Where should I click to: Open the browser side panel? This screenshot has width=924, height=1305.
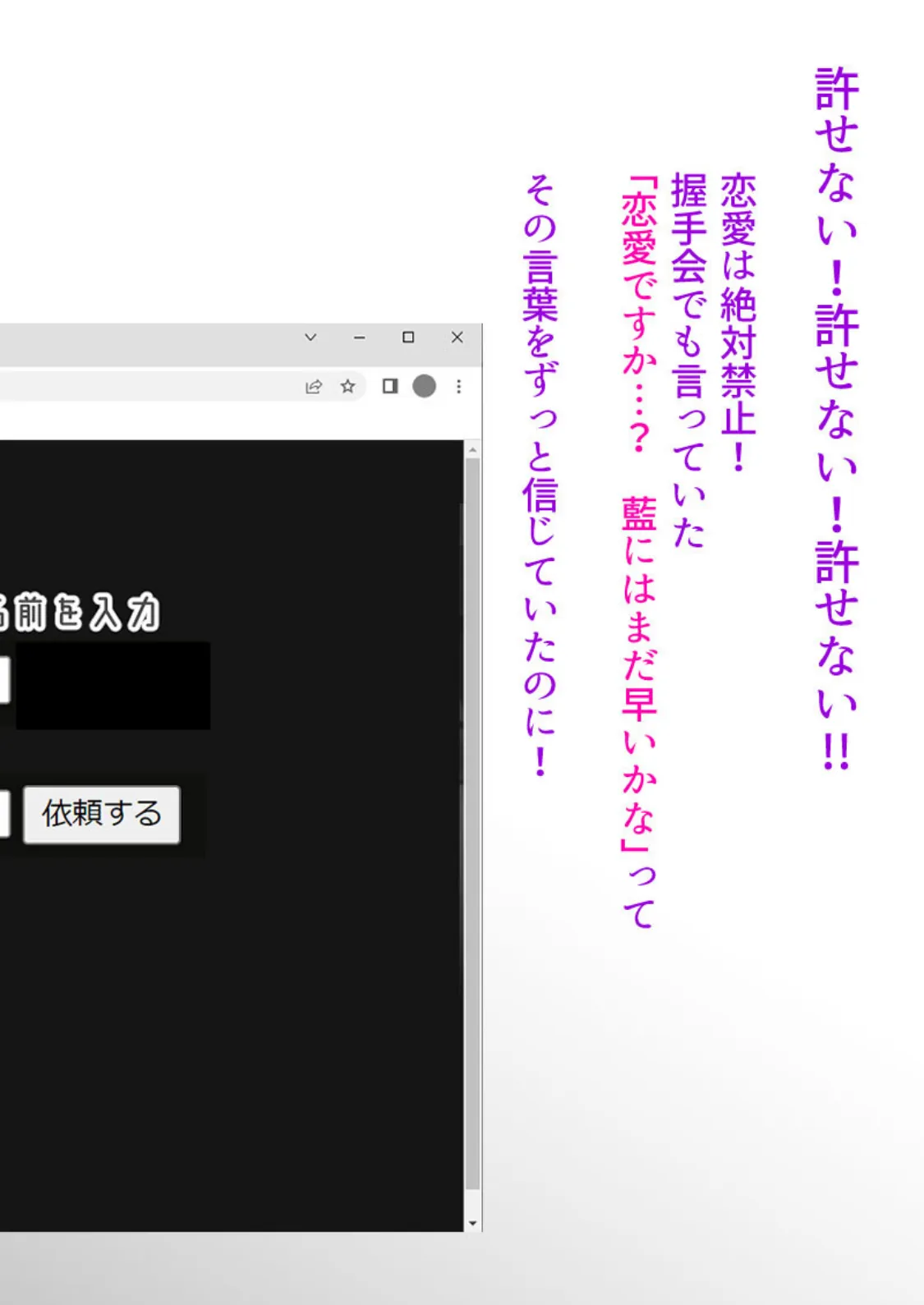[390, 387]
